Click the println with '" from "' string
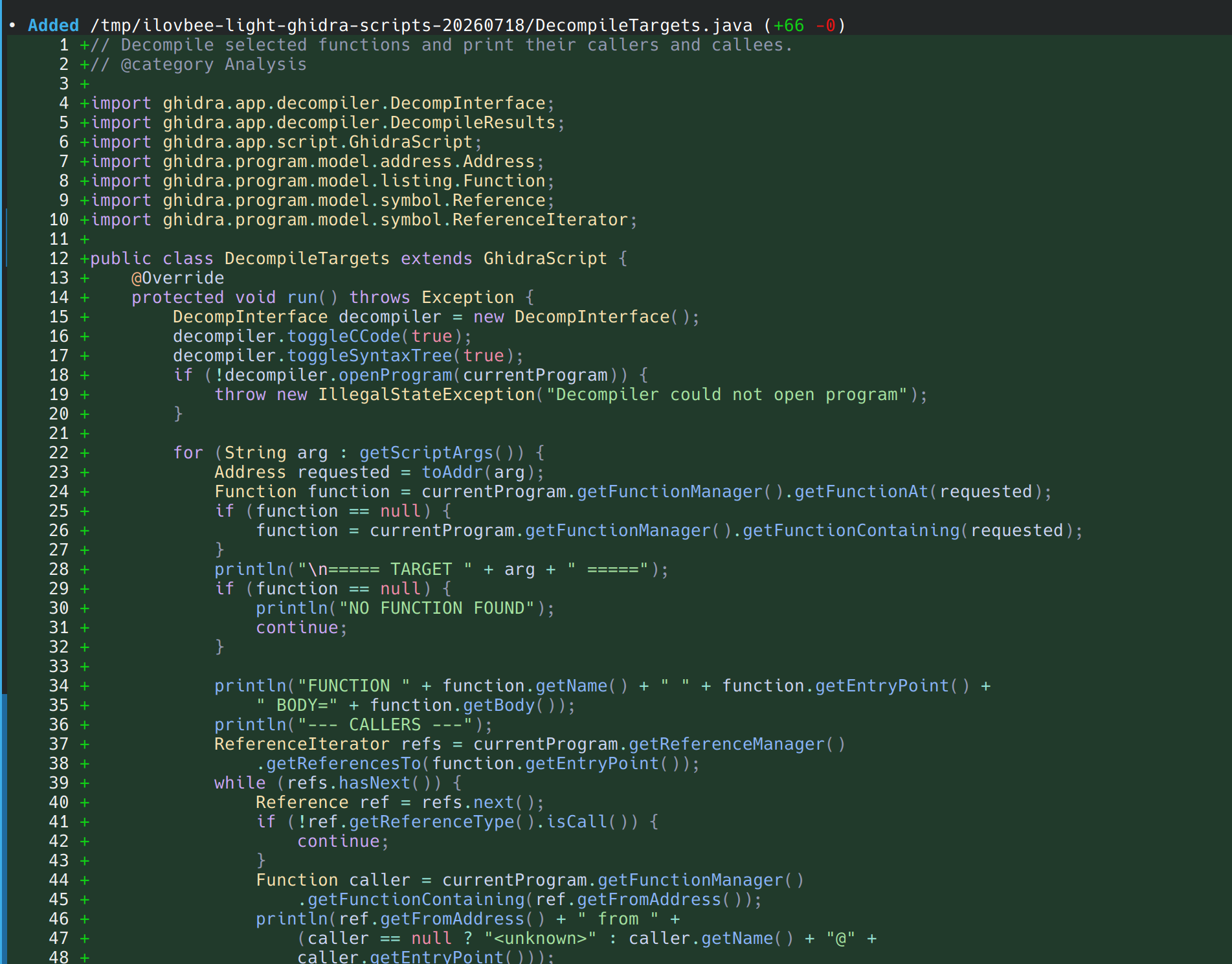Screen dimensions: 1232x964 click(x=467, y=919)
